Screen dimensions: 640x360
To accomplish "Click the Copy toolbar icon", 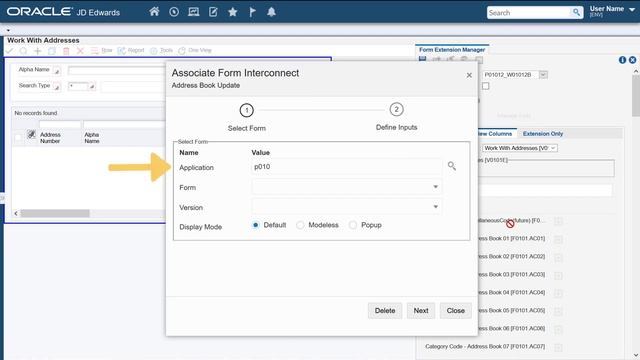I will (x=52, y=51).
